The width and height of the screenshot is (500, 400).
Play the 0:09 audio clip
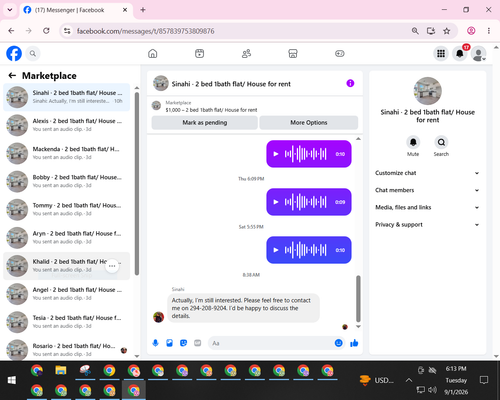(x=276, y=202)
